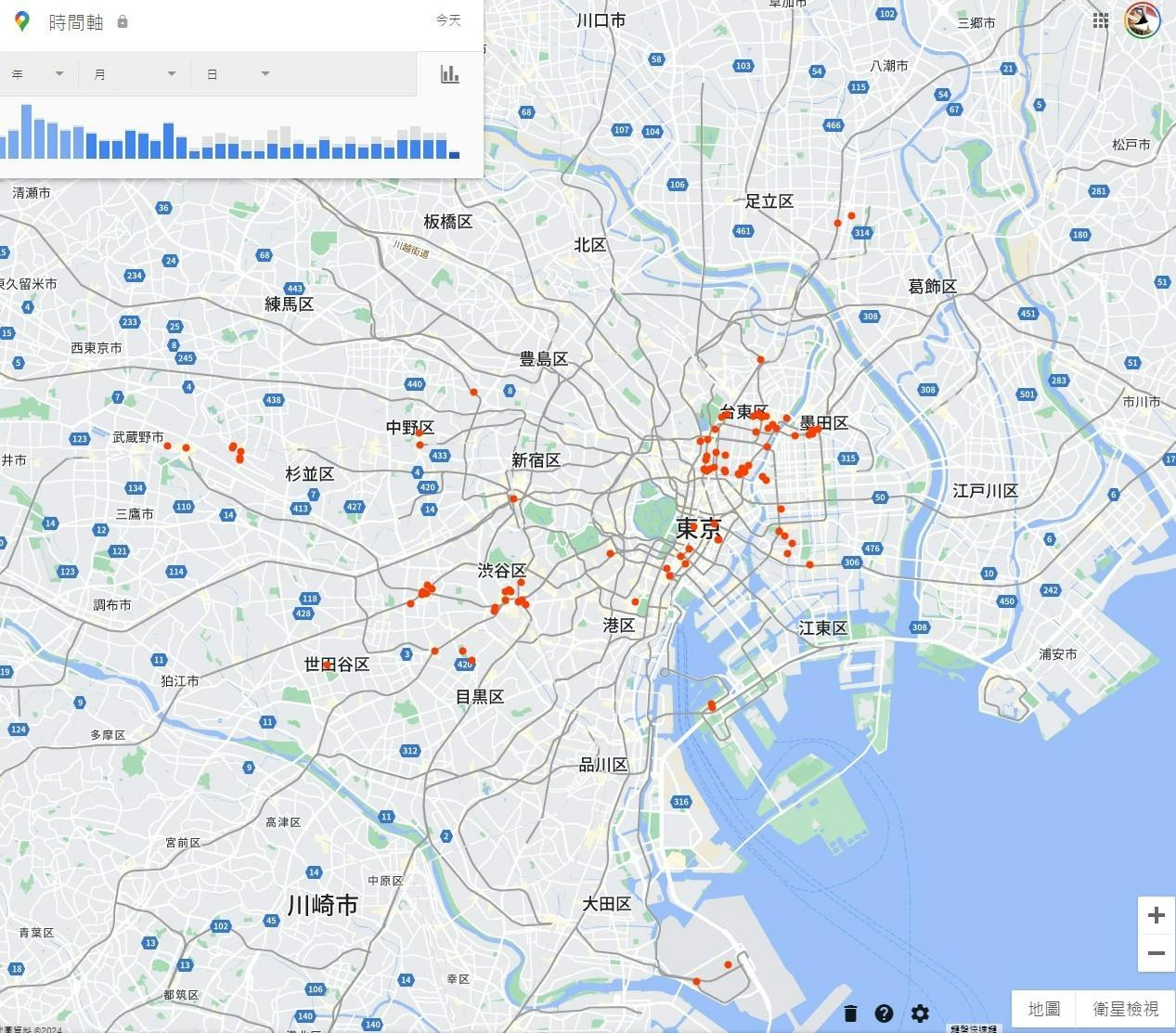This screenshot has width=1176, height=1033.
Task: Click the 中原区 label
Action: (385, 881)
